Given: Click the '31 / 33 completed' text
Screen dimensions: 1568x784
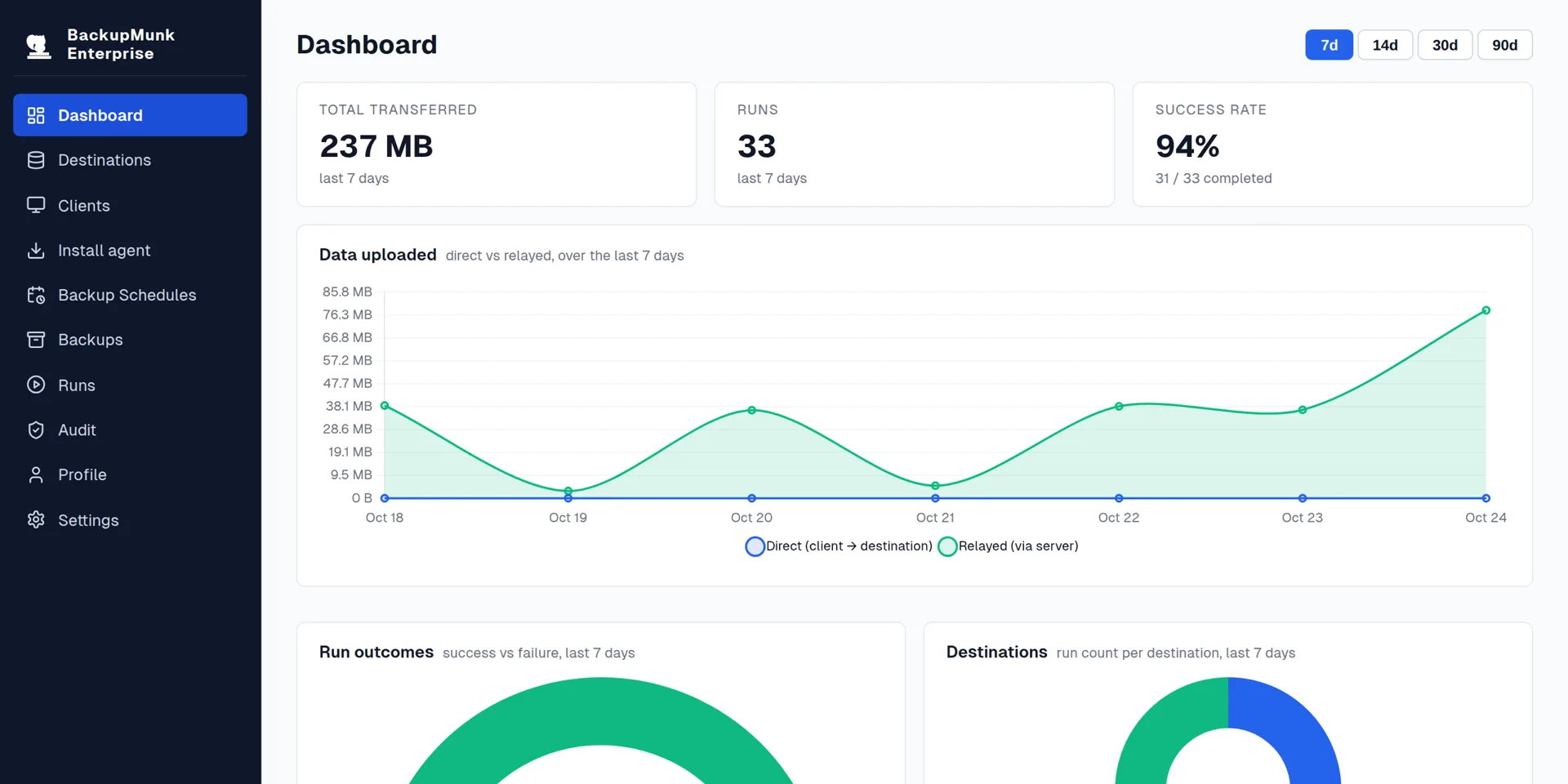Looking at the screenshot, I should coord(1213,178).
